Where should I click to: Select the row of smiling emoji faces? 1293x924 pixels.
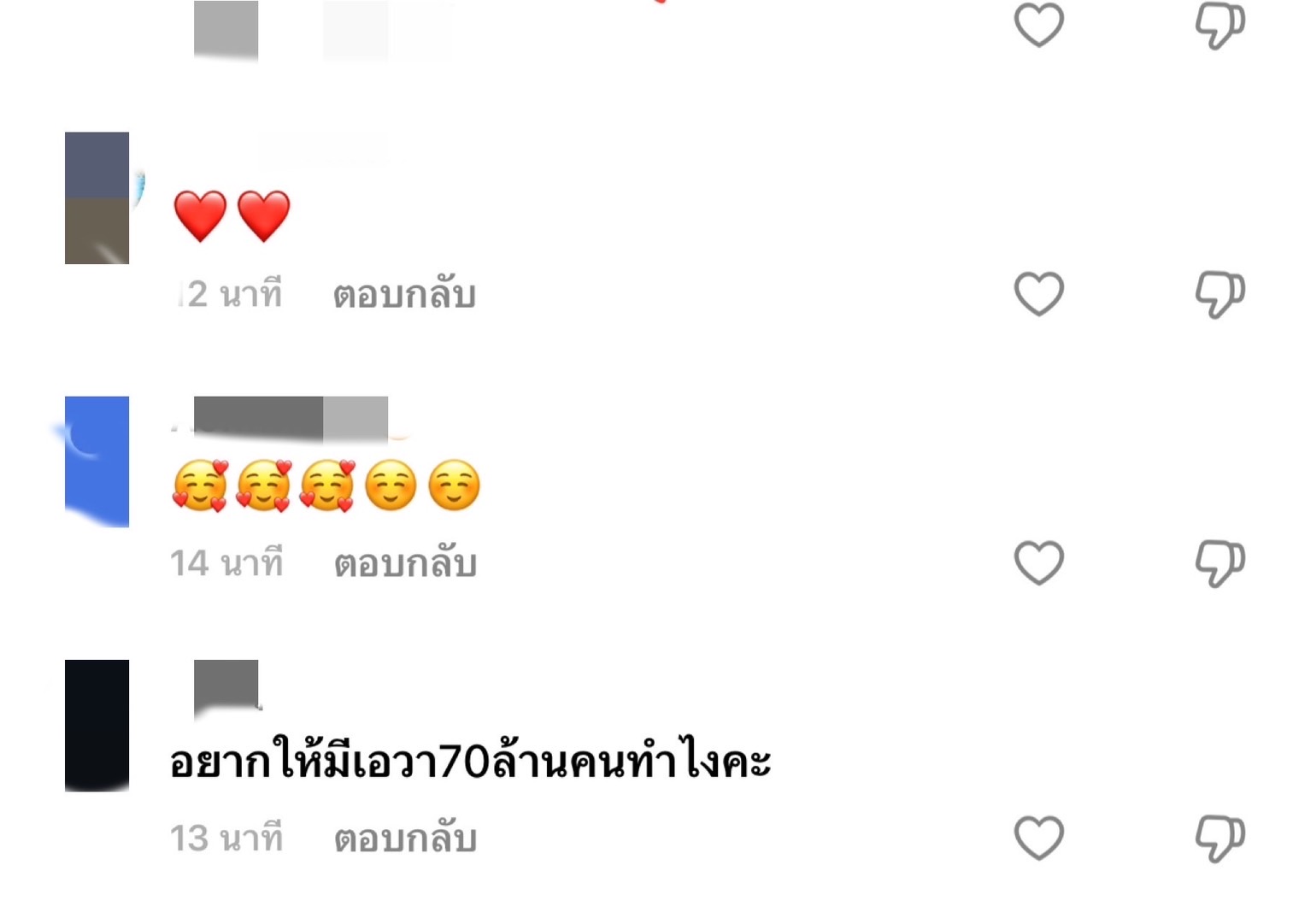tap(326, 486)
